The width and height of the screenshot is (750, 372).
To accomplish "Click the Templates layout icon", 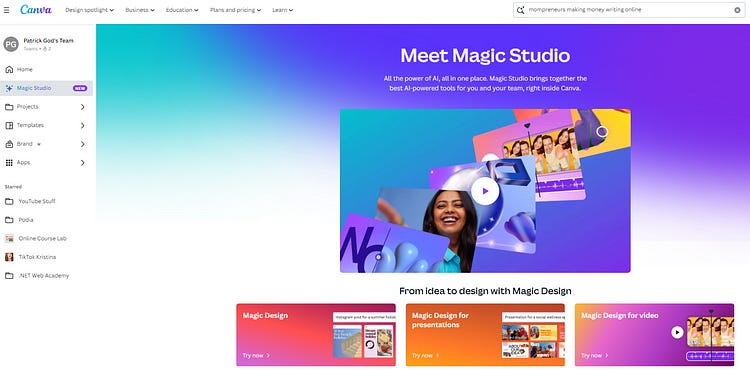I will pyautogui.click(x=9, y=126).
